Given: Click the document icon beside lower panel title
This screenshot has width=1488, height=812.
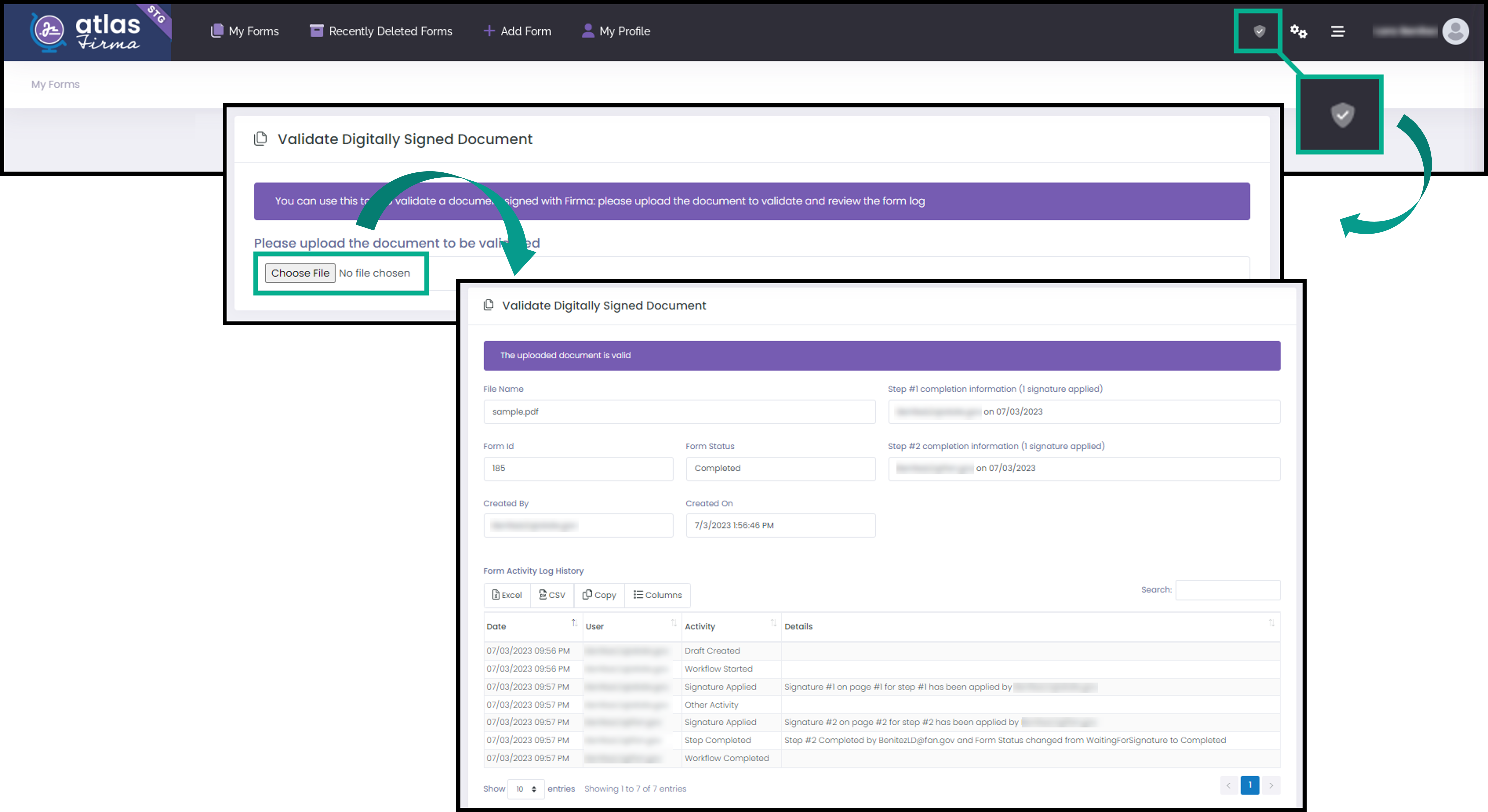Looking at the screenshot, I should pos(489,305).
